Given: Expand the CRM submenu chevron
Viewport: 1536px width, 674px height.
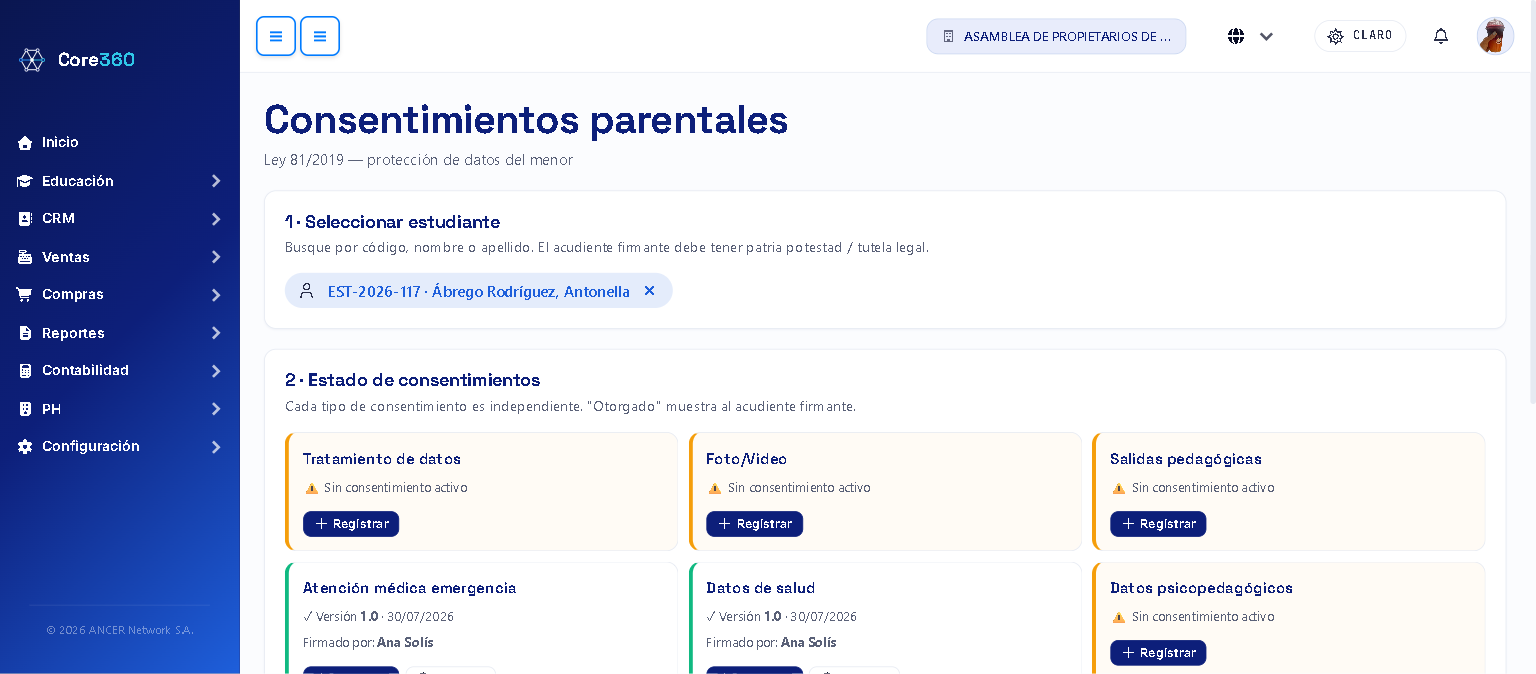Looking at the screenshot, I should 216,219.
